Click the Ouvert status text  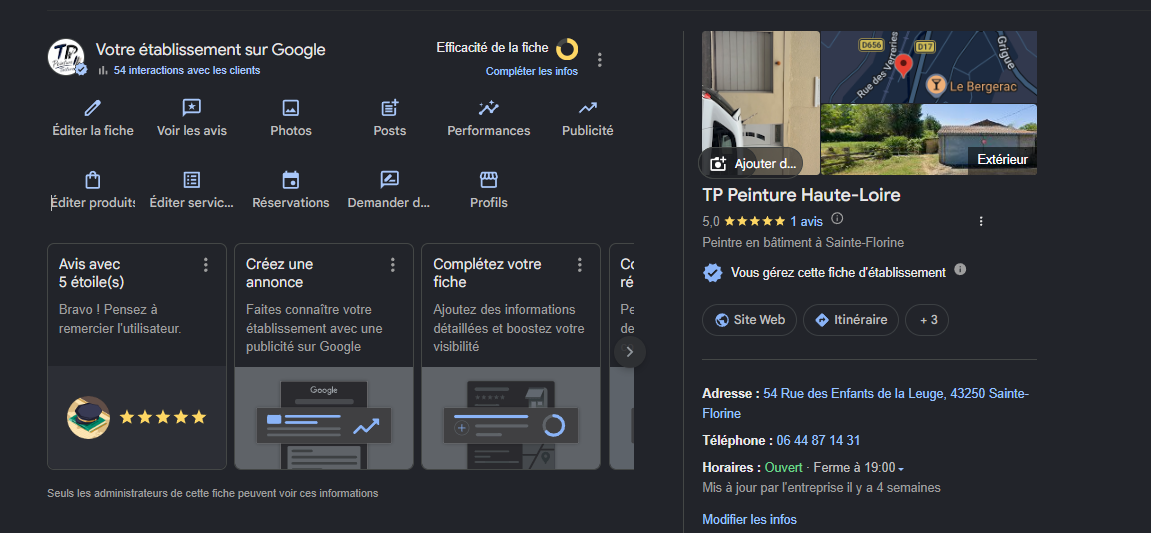click(783, 468)
